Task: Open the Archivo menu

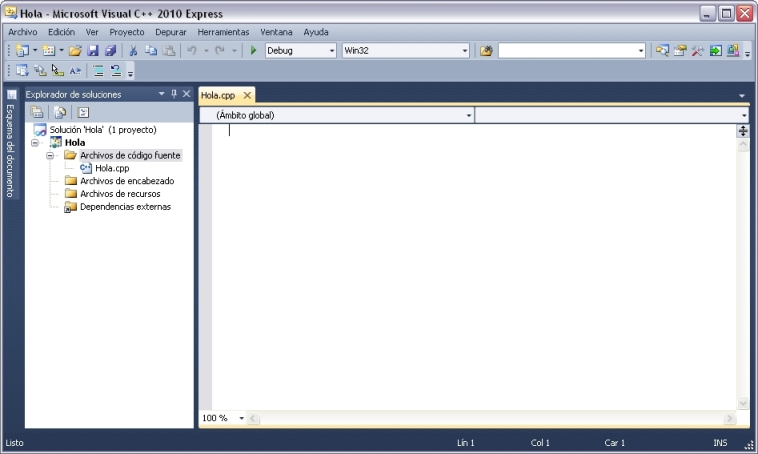Action: [x=23, y=32]
